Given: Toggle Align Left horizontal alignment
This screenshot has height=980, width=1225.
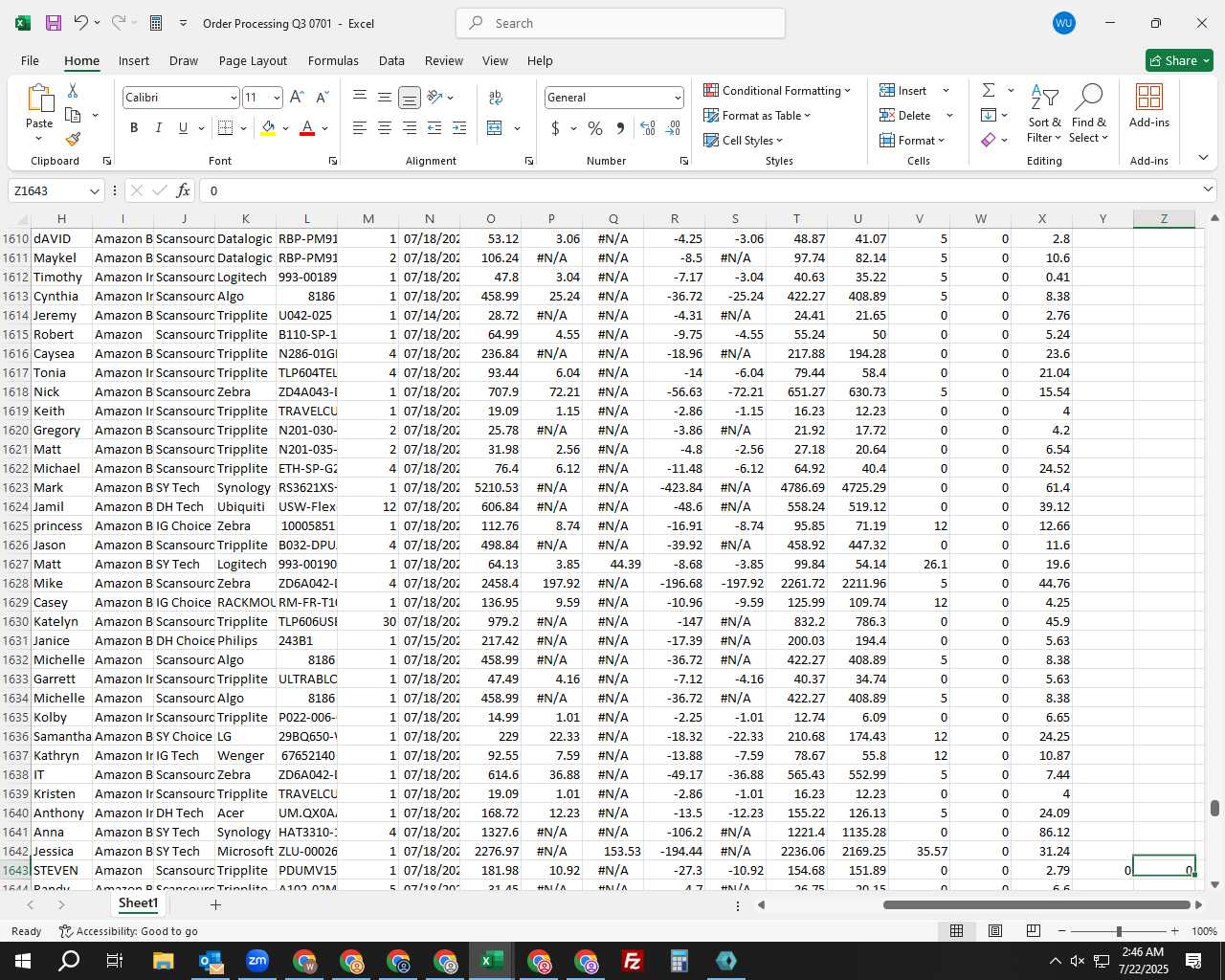Looking at the screenshot, I should [x=360, y=128].
